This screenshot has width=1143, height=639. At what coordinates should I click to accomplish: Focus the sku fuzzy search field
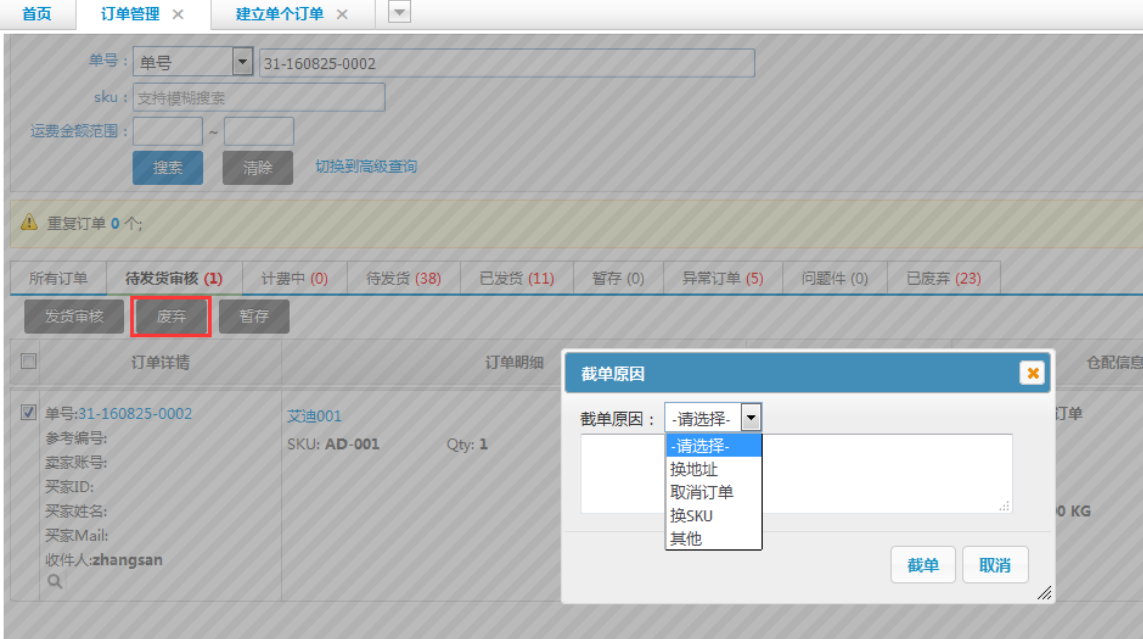258,97
